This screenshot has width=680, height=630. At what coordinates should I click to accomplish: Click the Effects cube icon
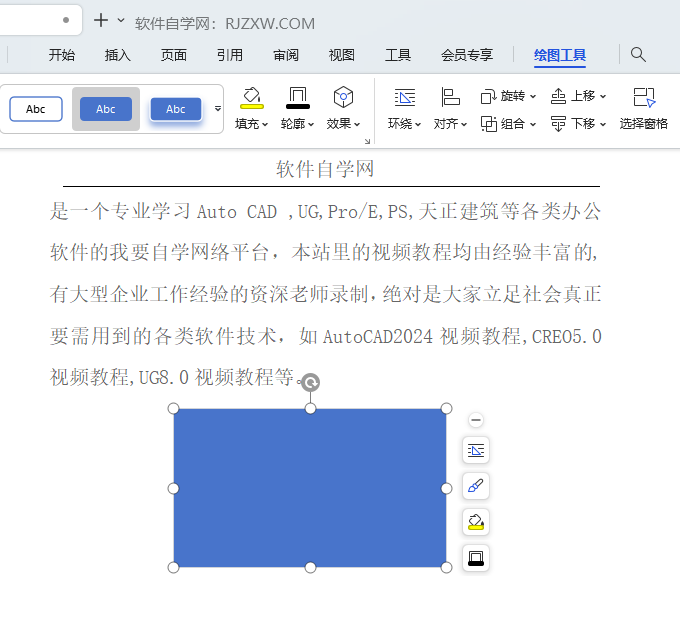click(343, 97)
